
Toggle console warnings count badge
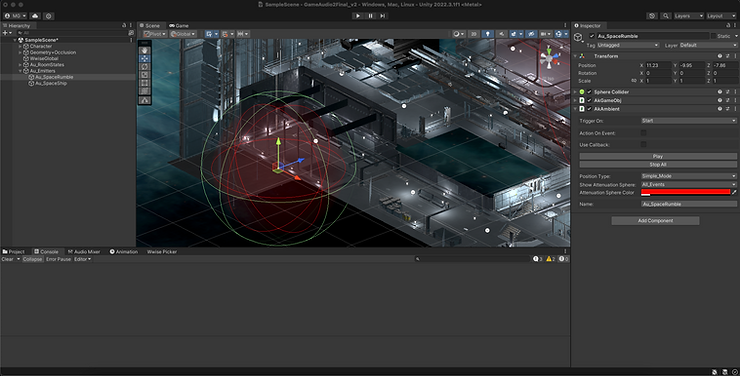[550, 259]
